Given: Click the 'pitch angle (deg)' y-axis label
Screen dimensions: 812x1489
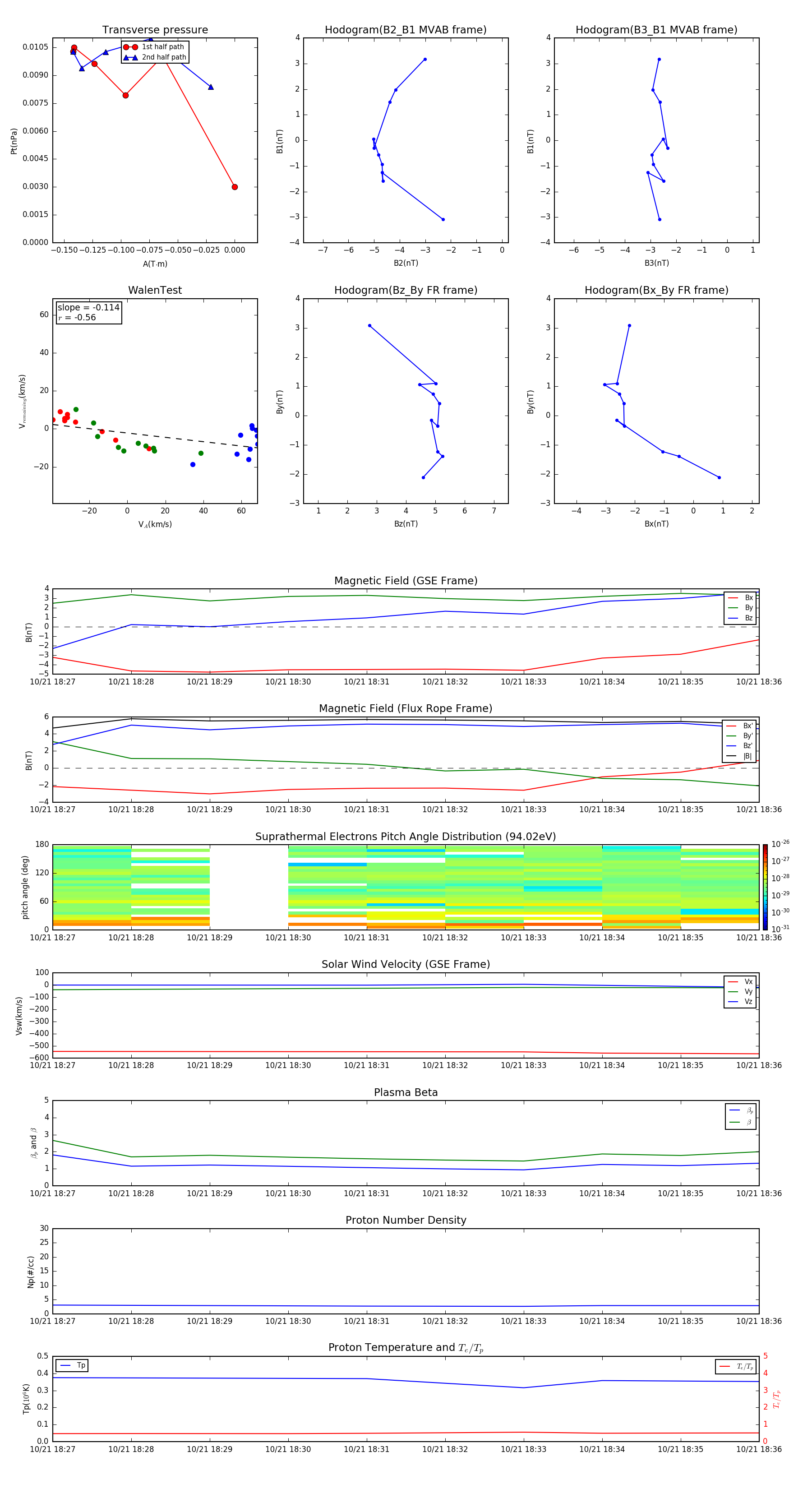Looking at the screenshot, I should click(x=25, y=887).
